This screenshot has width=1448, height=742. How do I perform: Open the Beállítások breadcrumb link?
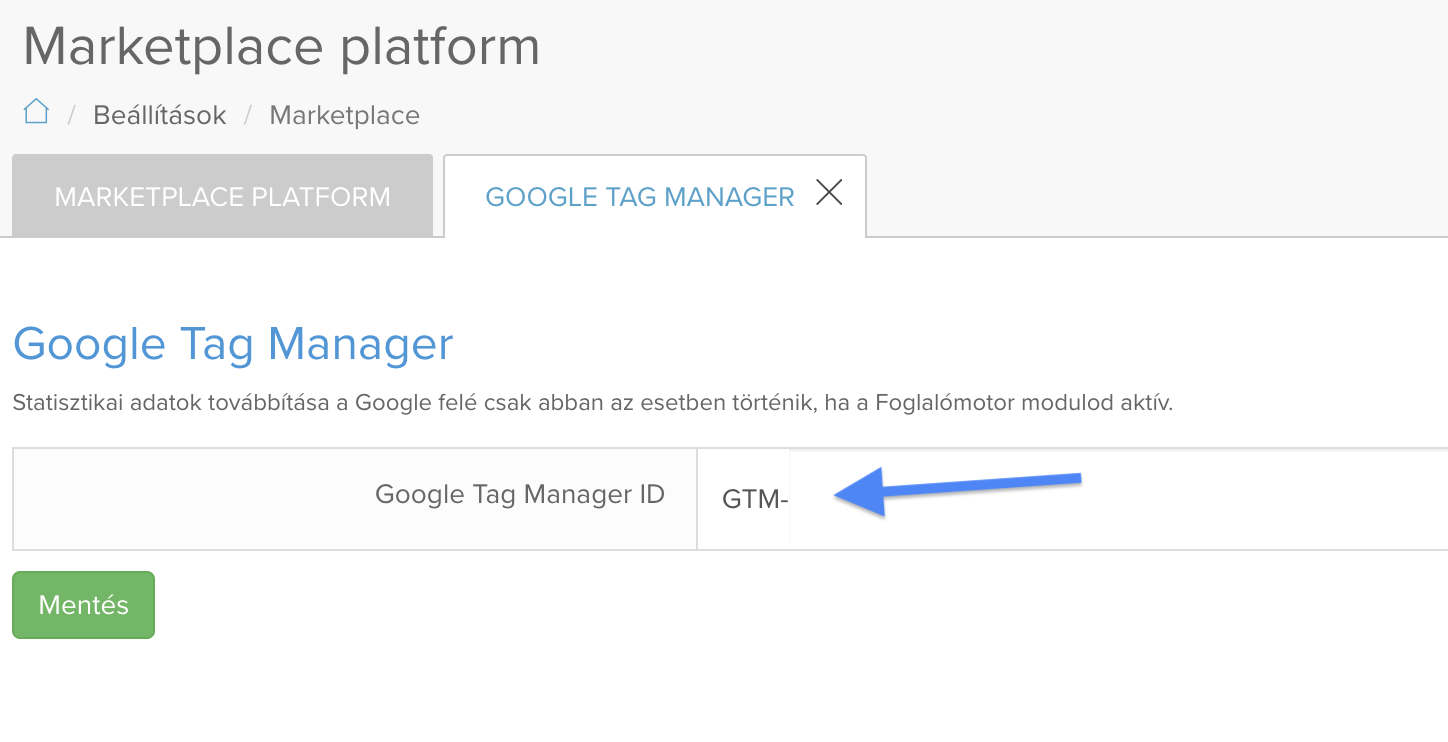pos(160,115)
